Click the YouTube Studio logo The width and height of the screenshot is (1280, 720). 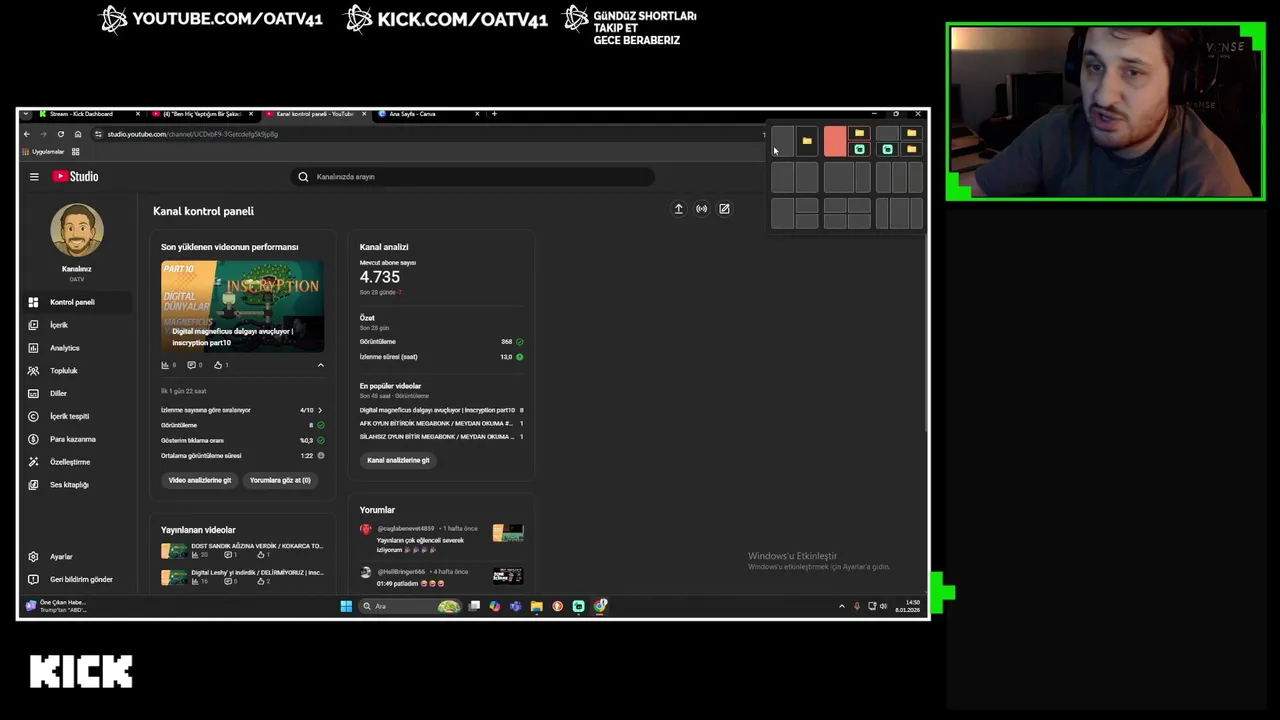point(76,177)
